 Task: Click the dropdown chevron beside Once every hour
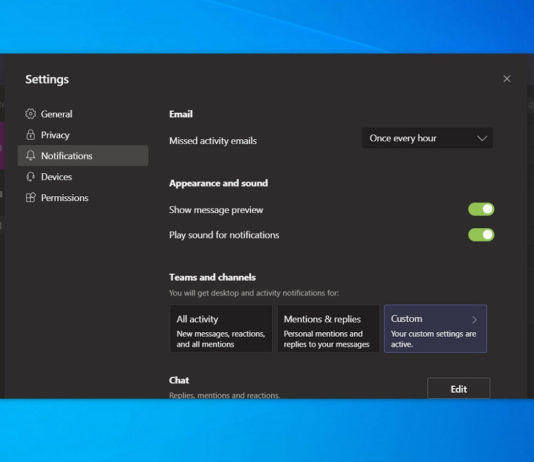click(x=482, y=139)
